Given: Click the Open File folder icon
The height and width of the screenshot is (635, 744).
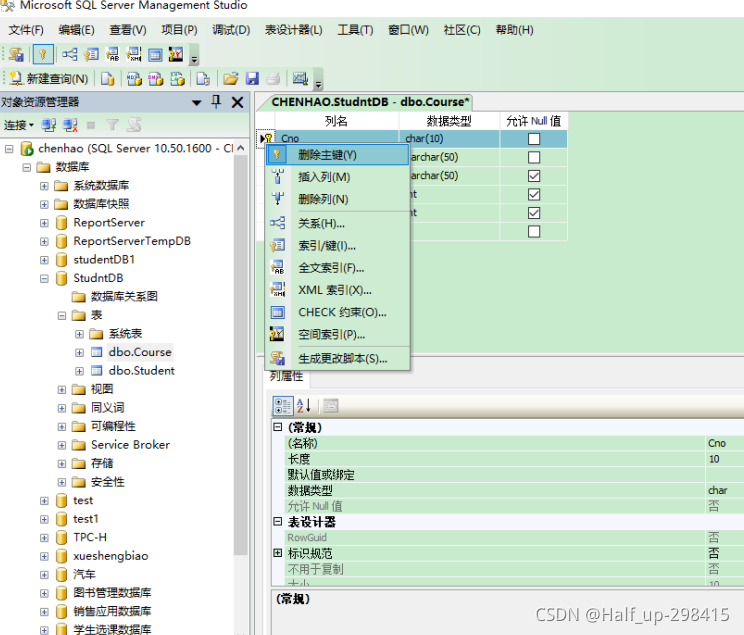Looking at the screenshot, I should coord(231,78).
